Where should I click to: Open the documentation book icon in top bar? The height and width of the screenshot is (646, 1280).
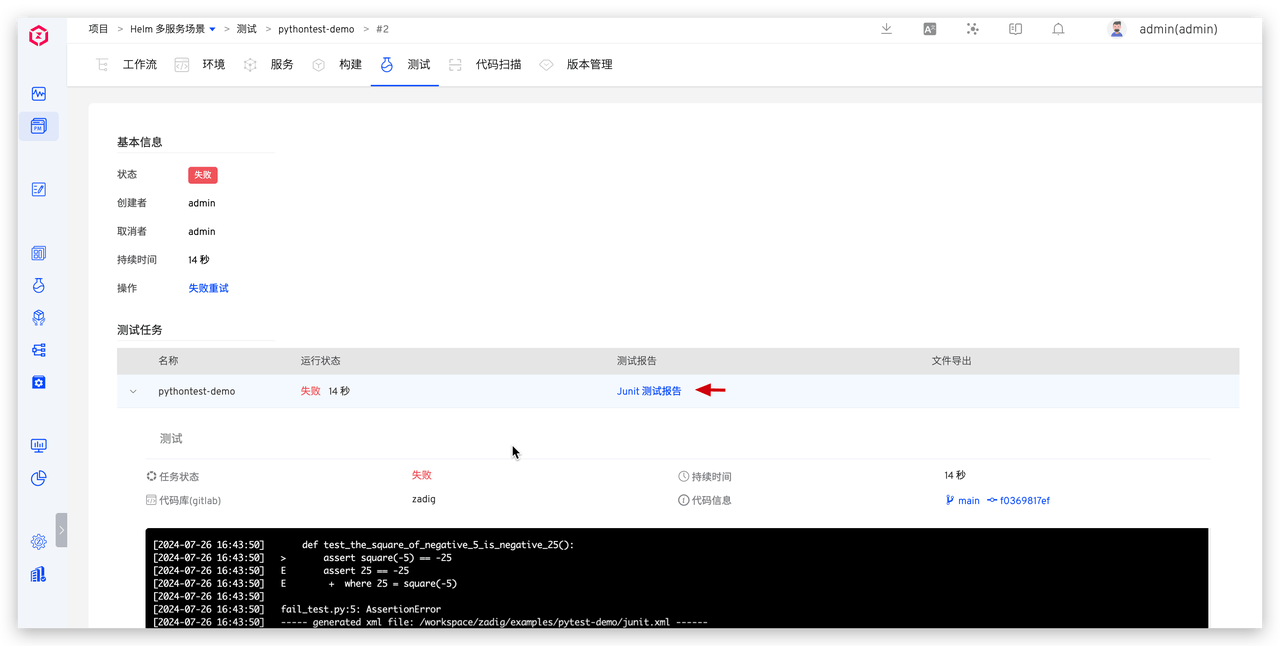point(1015,28)
